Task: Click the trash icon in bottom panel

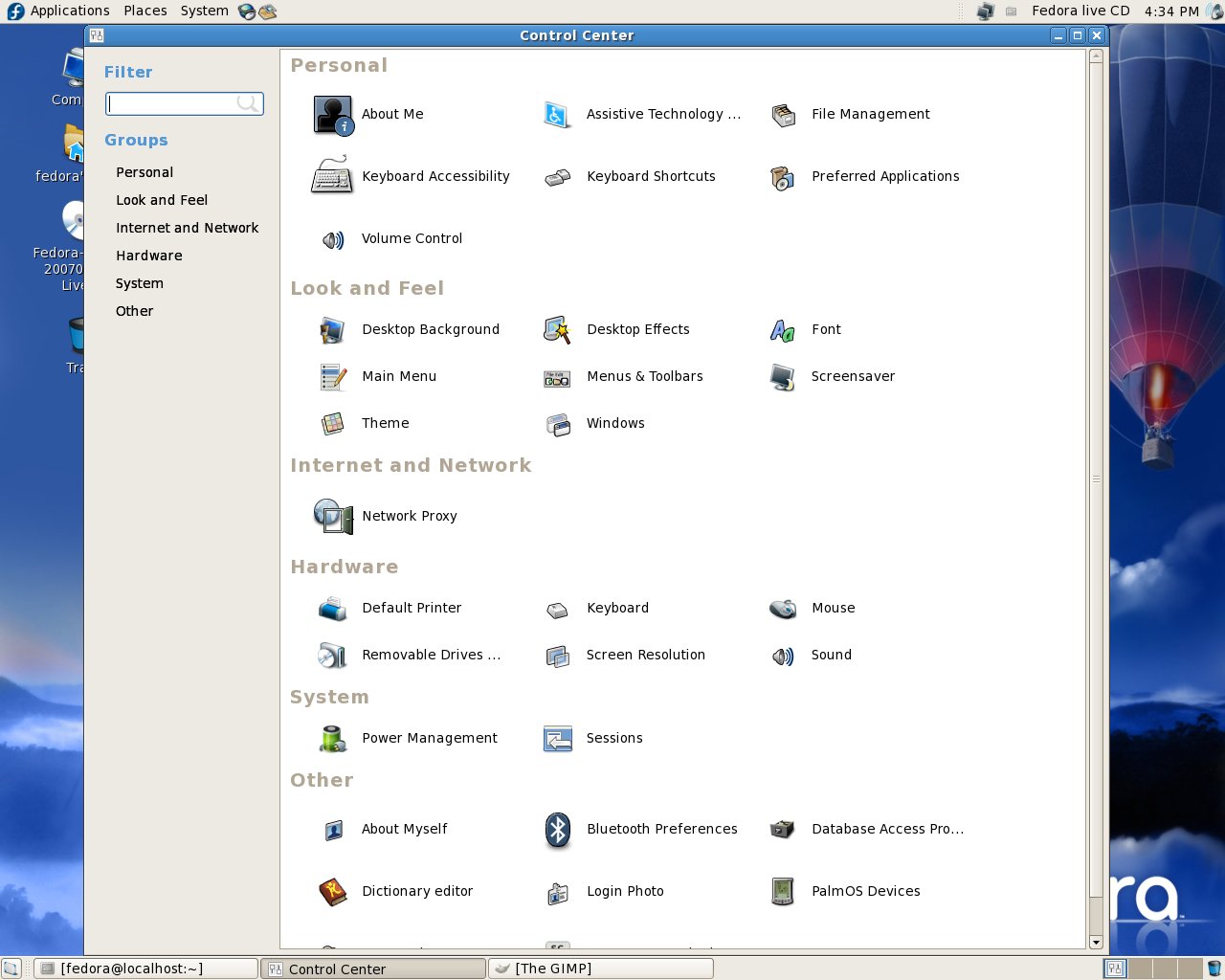Action: click(x=1214, y=969)
